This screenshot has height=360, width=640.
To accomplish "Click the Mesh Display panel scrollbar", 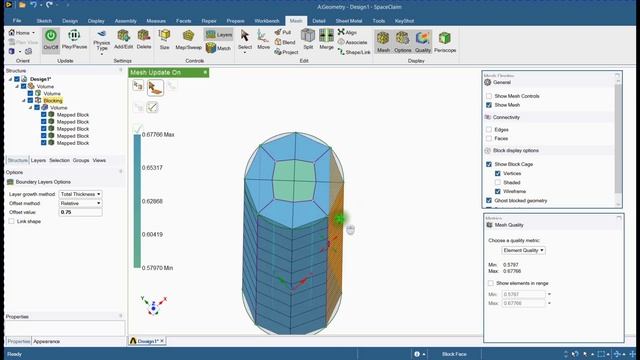I will 618,139.
